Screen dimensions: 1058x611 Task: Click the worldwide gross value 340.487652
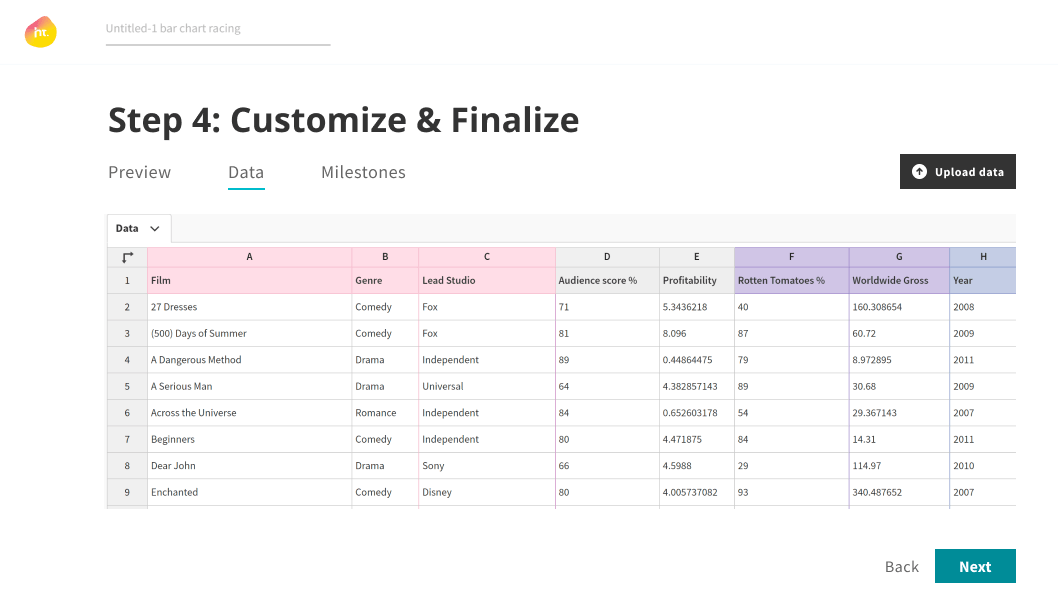899,492
